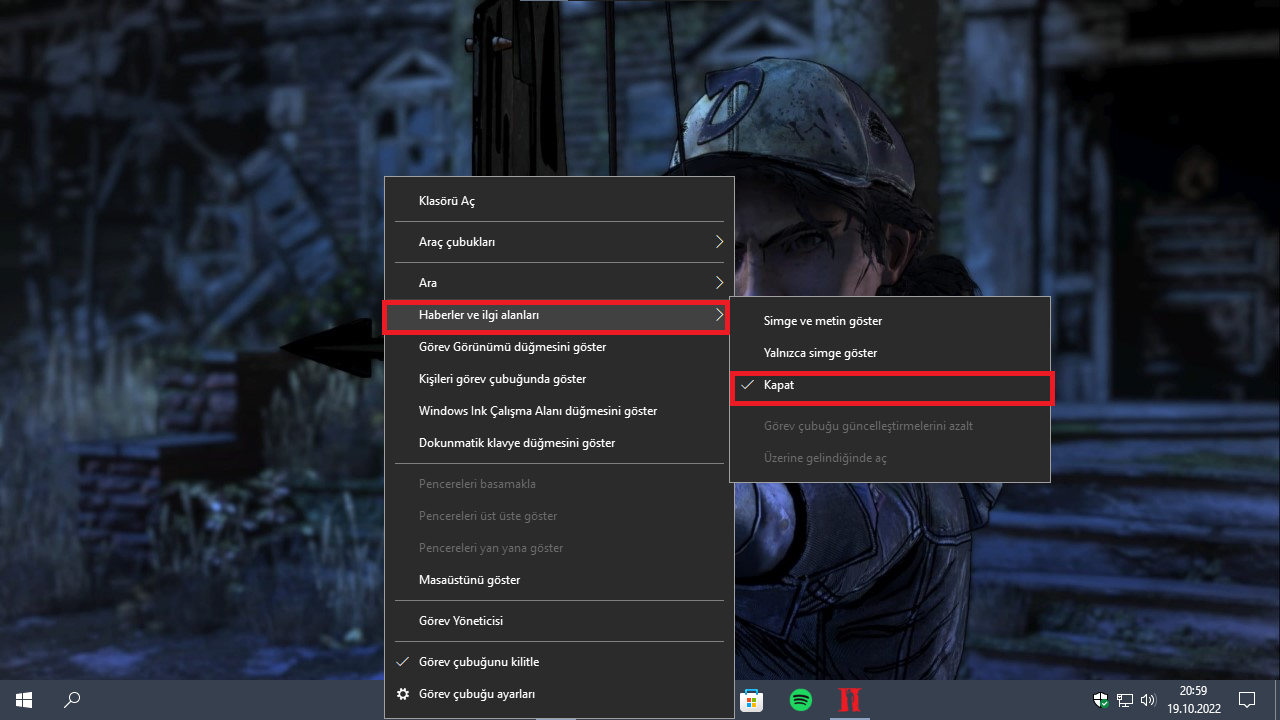Switch to the red app icon on taskbar
Image resolution: width=1280 pixels, height=720 pixels.
(849, 700)
